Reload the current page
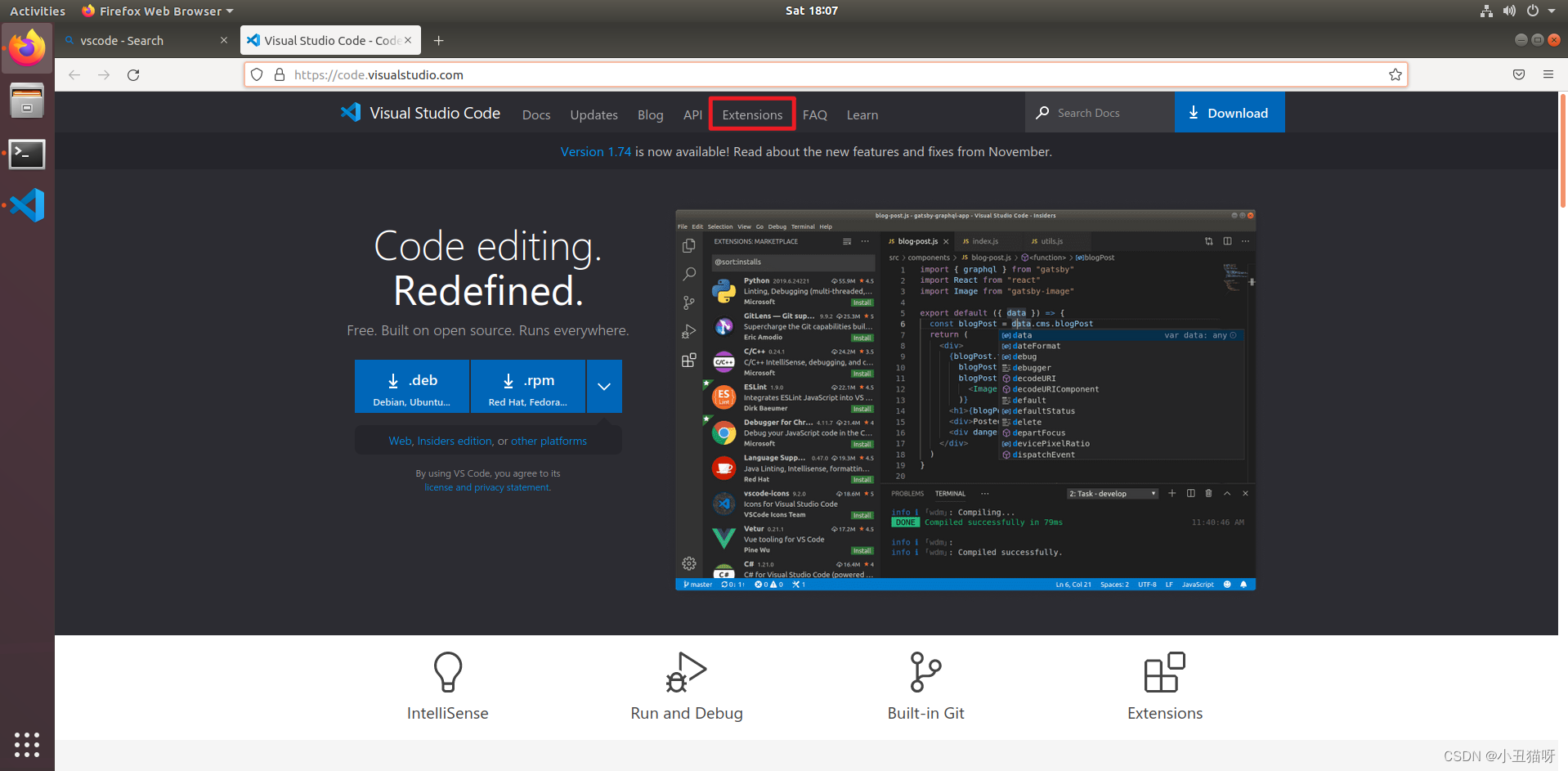 133,74
